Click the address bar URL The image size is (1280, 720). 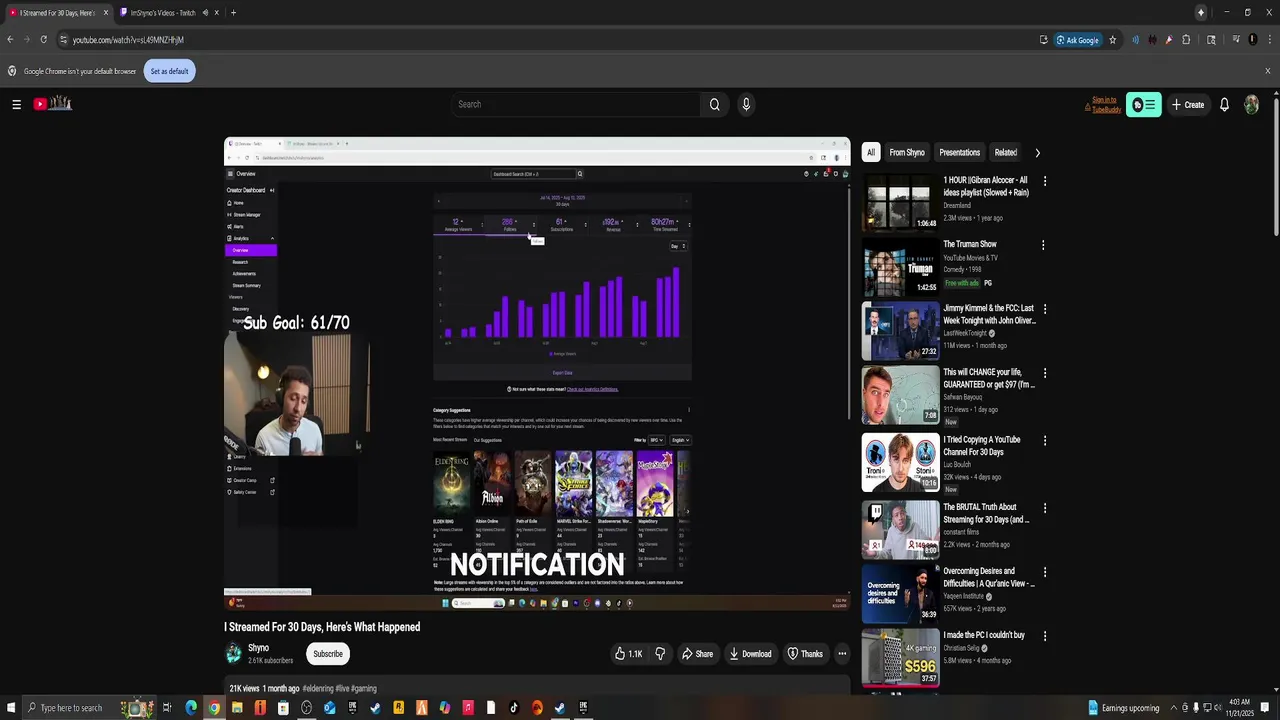(x=128, y=40)
